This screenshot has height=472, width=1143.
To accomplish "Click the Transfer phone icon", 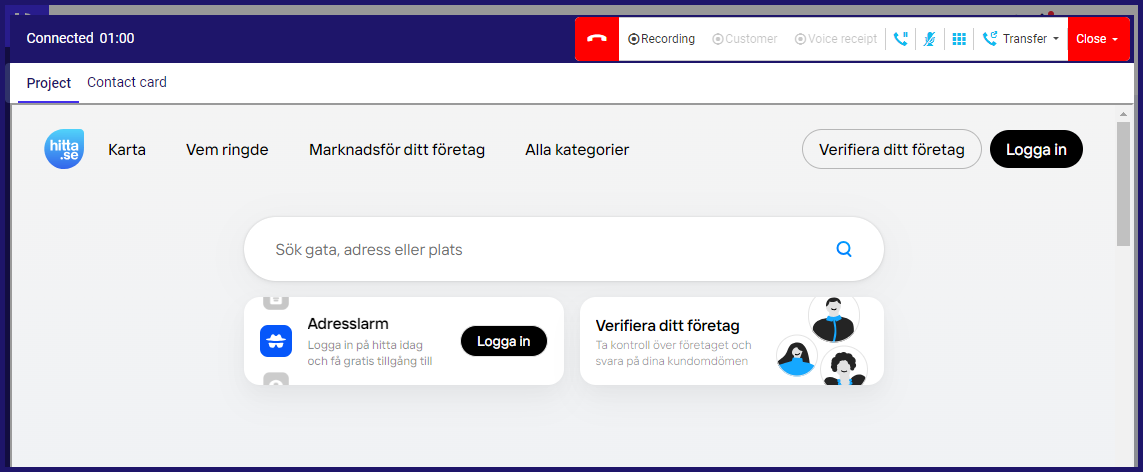I will pos(989,39).
